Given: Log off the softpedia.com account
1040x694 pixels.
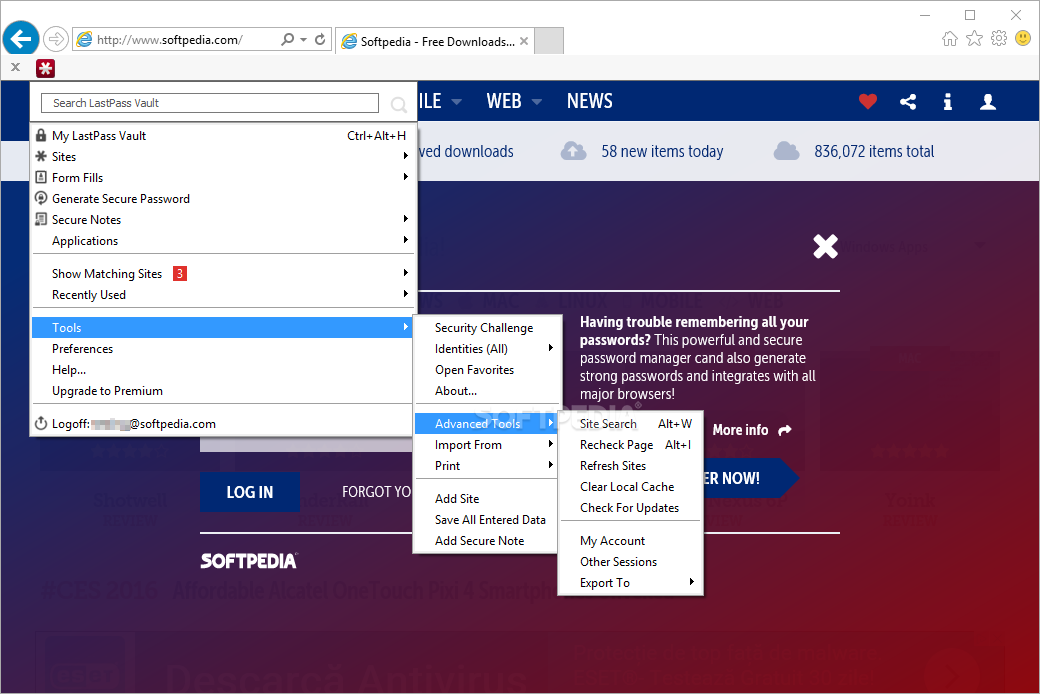Looking at the screenshot, I should [x=223, y=423].
